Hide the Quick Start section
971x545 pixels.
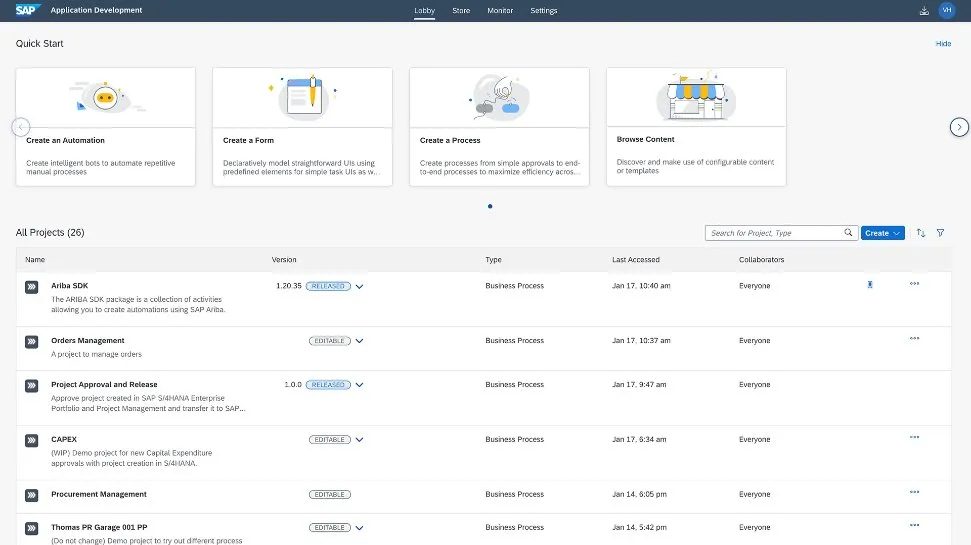point(943,44)
